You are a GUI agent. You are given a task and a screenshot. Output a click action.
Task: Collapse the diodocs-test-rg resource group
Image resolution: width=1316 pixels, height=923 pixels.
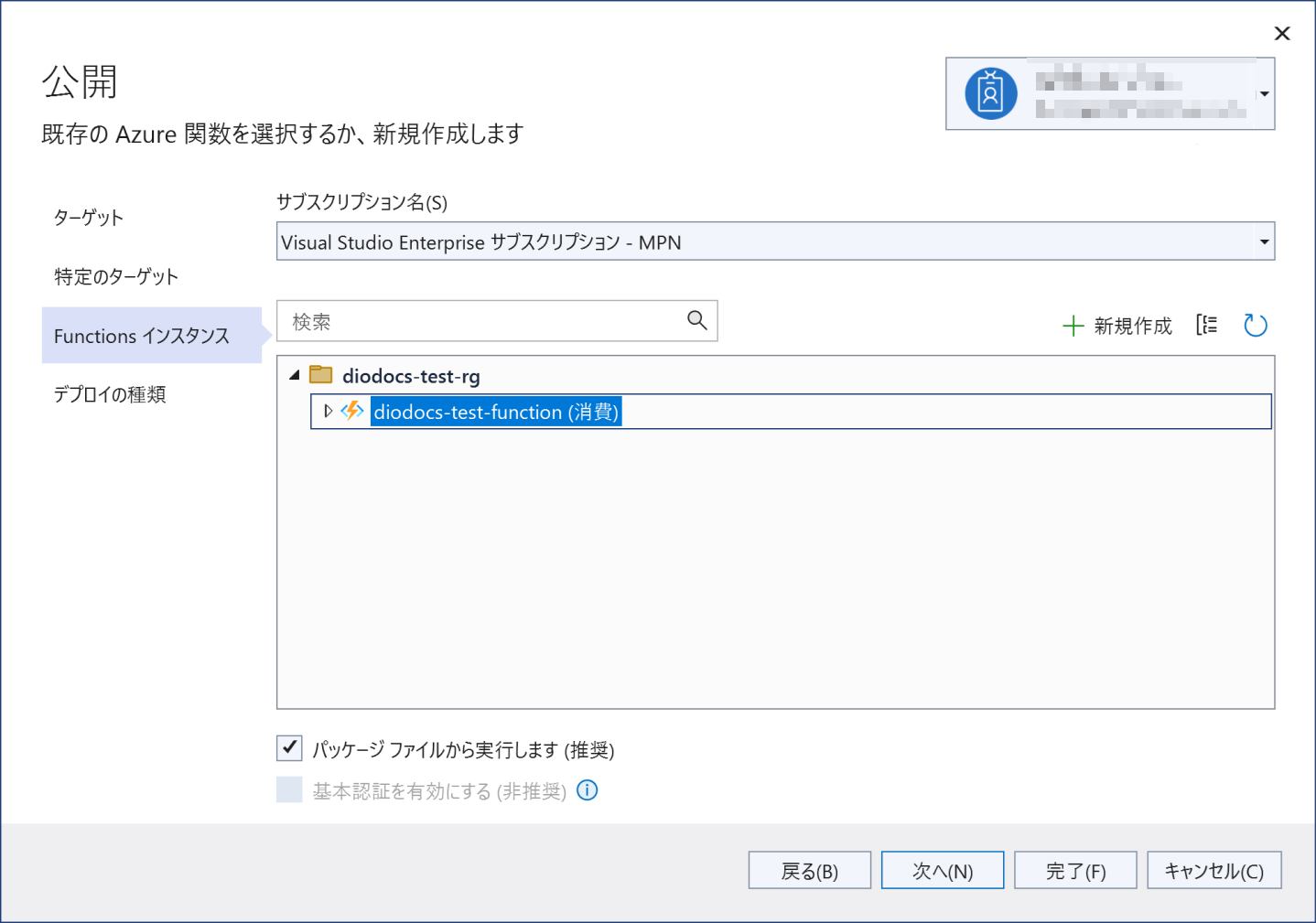point(295,375)
